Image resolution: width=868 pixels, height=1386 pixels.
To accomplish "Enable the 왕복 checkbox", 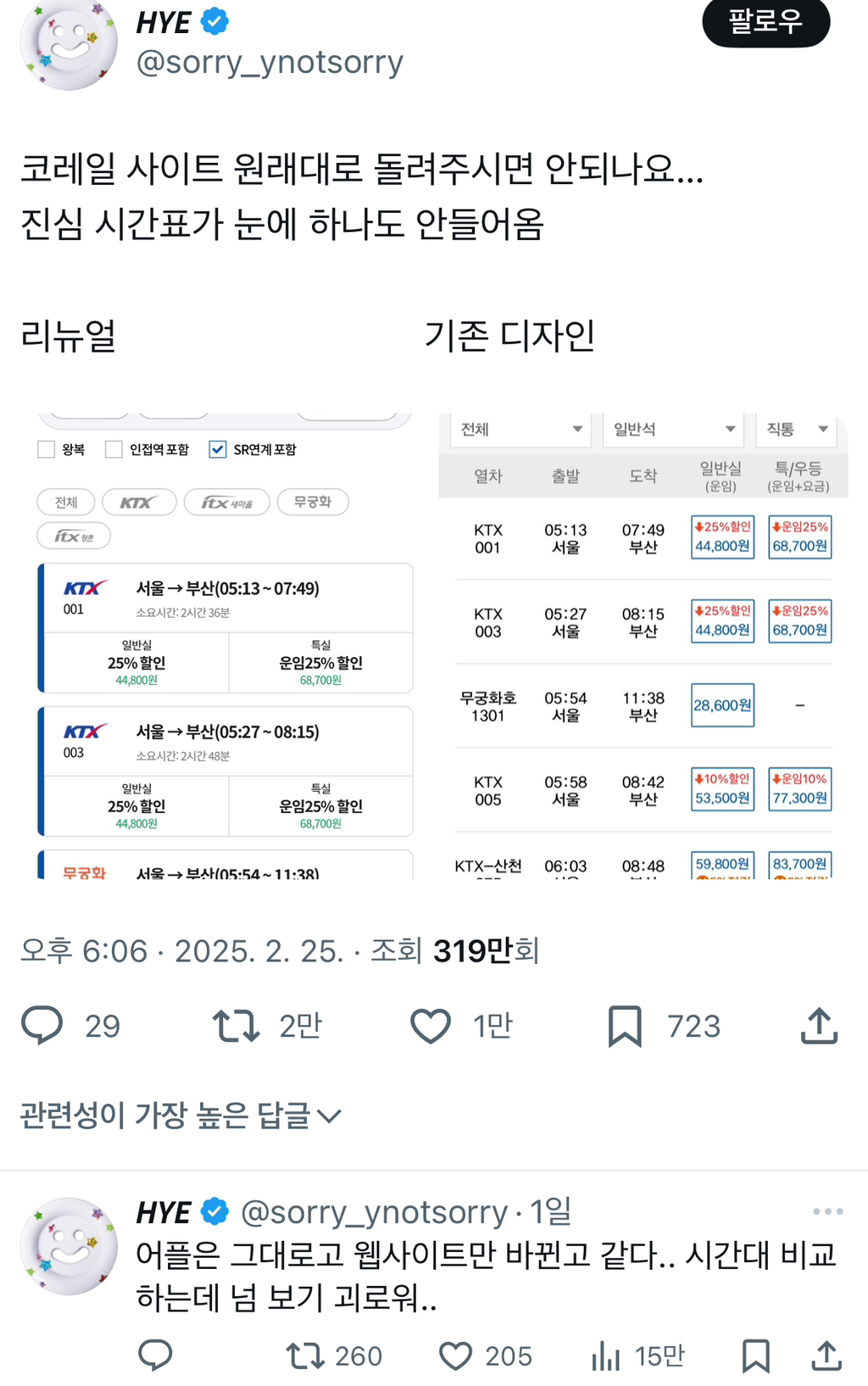I will [x=45, y=448].
